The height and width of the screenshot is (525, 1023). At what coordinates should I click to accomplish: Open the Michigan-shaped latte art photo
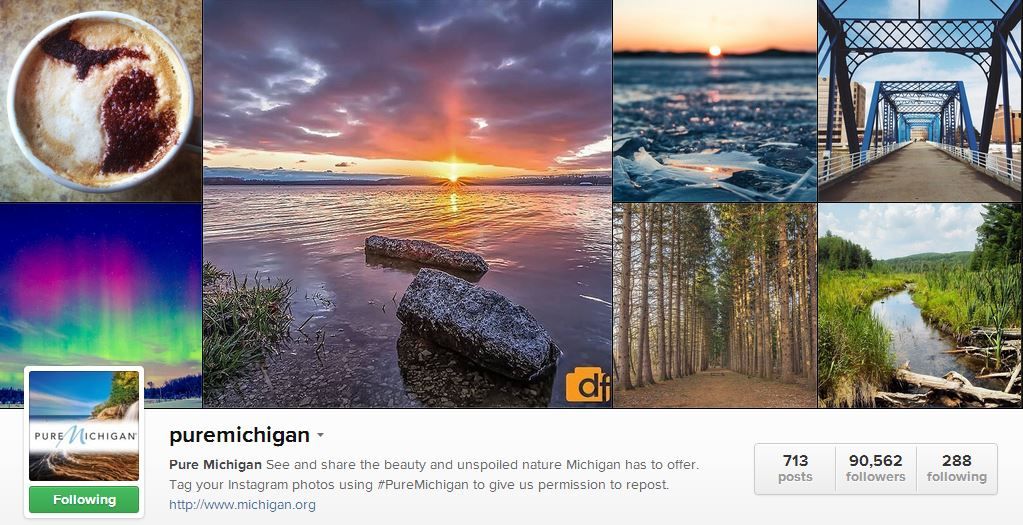(100, 100)
